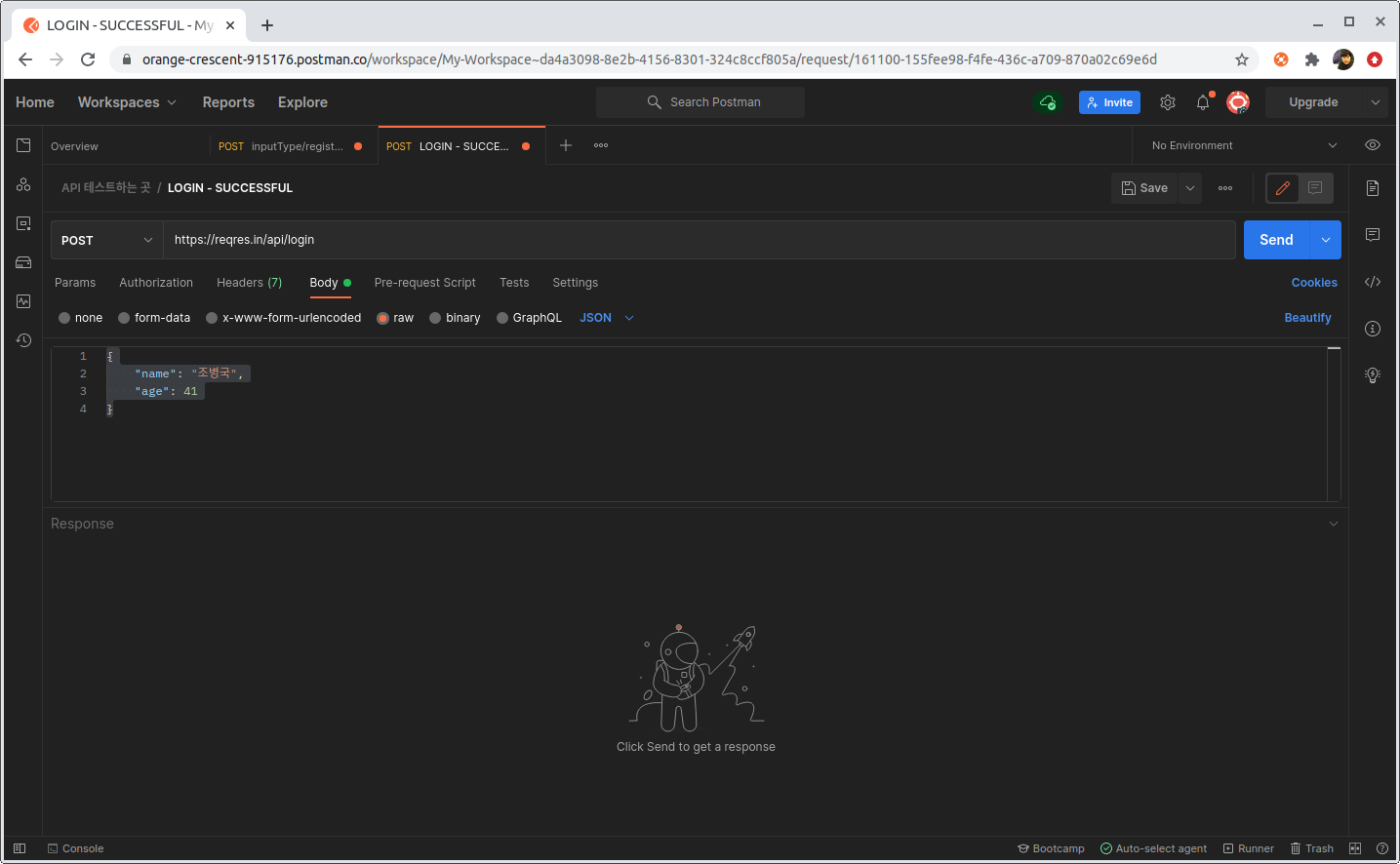Screen dimensions: 1400x864
Task: Click the Save button
Action: tap(1144, 188)
